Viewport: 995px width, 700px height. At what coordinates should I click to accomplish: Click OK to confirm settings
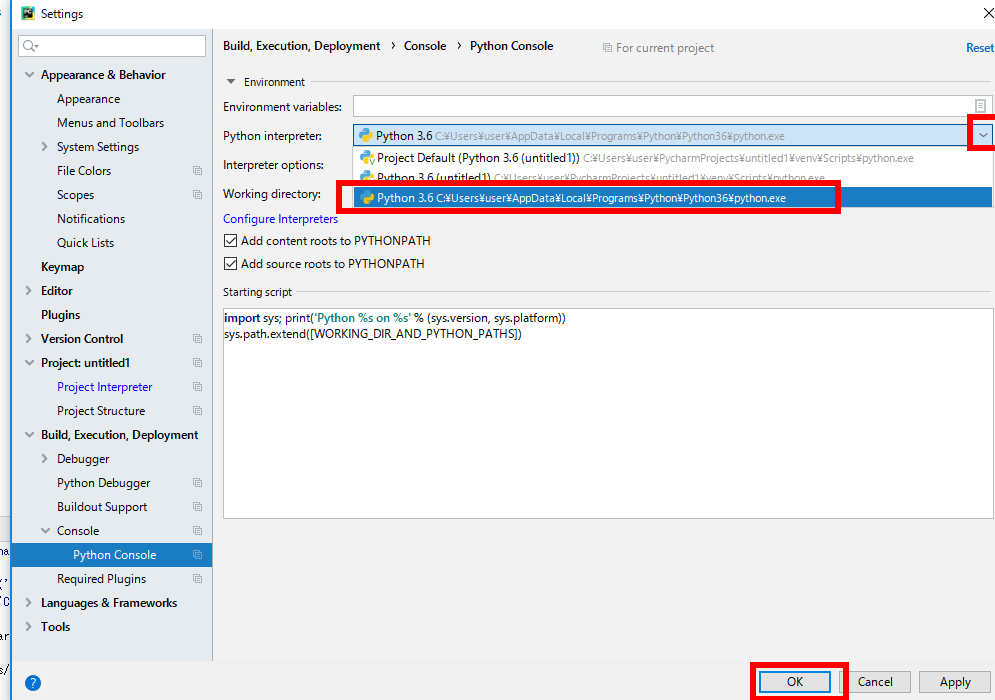coord(794,682)
